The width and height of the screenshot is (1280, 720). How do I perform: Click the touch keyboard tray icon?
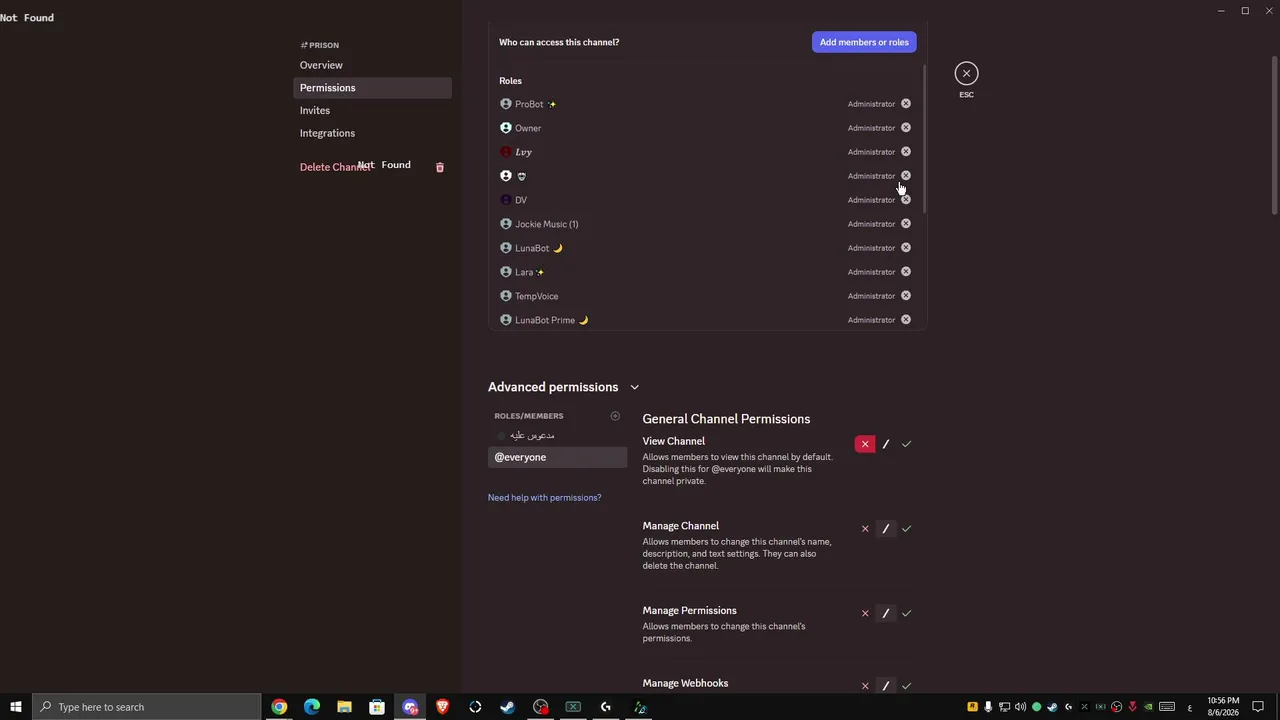coord(1167,707)
